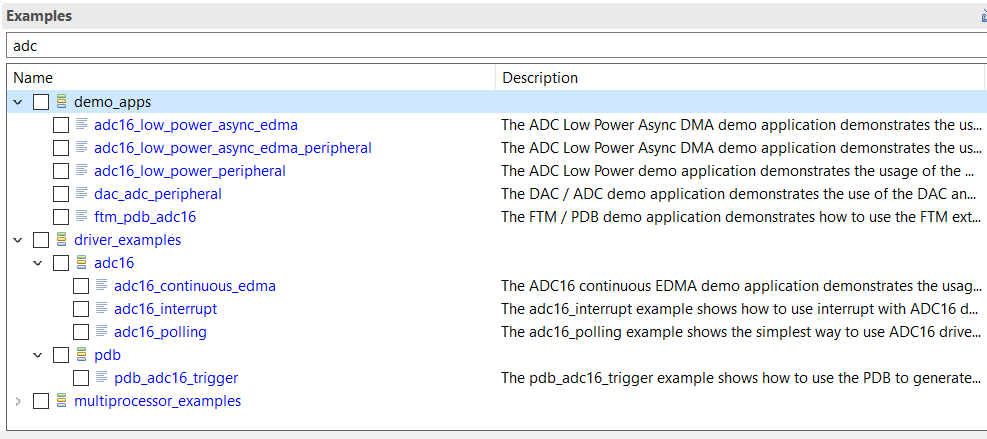Check the adc16_low_power_async_edma checkbox

[61, 125]
